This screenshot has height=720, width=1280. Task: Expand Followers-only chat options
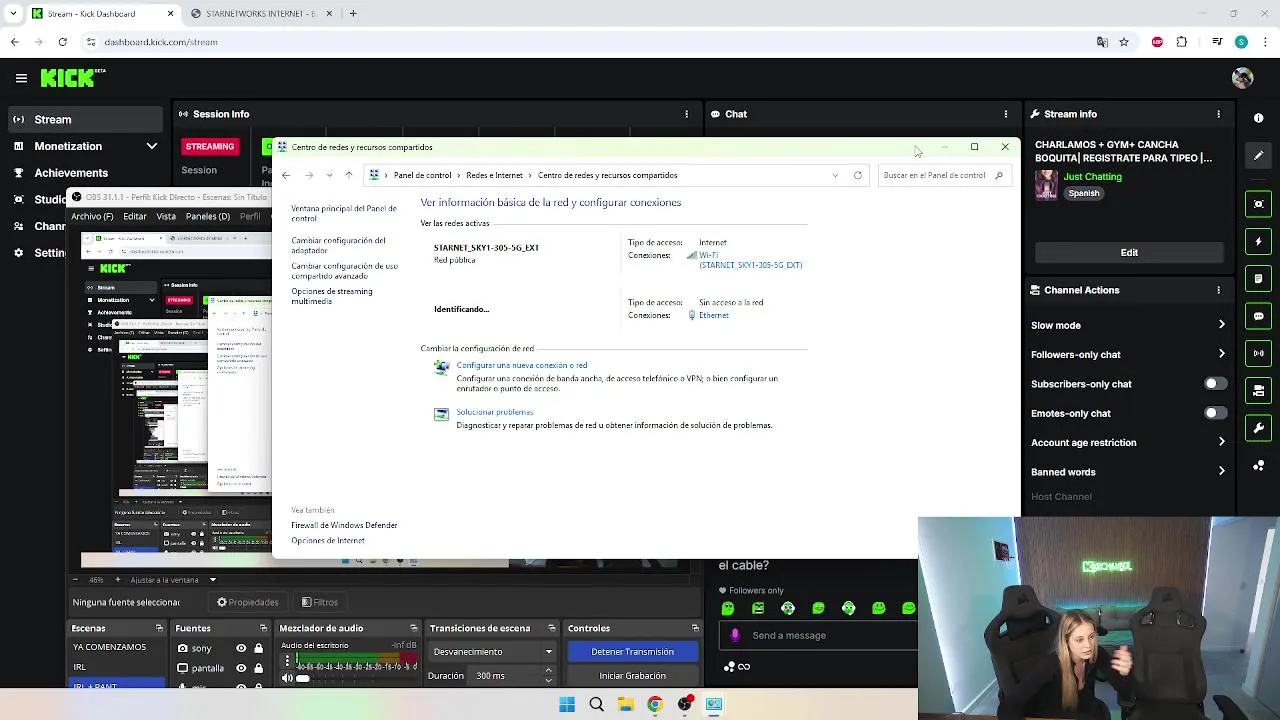[1221, 354]
